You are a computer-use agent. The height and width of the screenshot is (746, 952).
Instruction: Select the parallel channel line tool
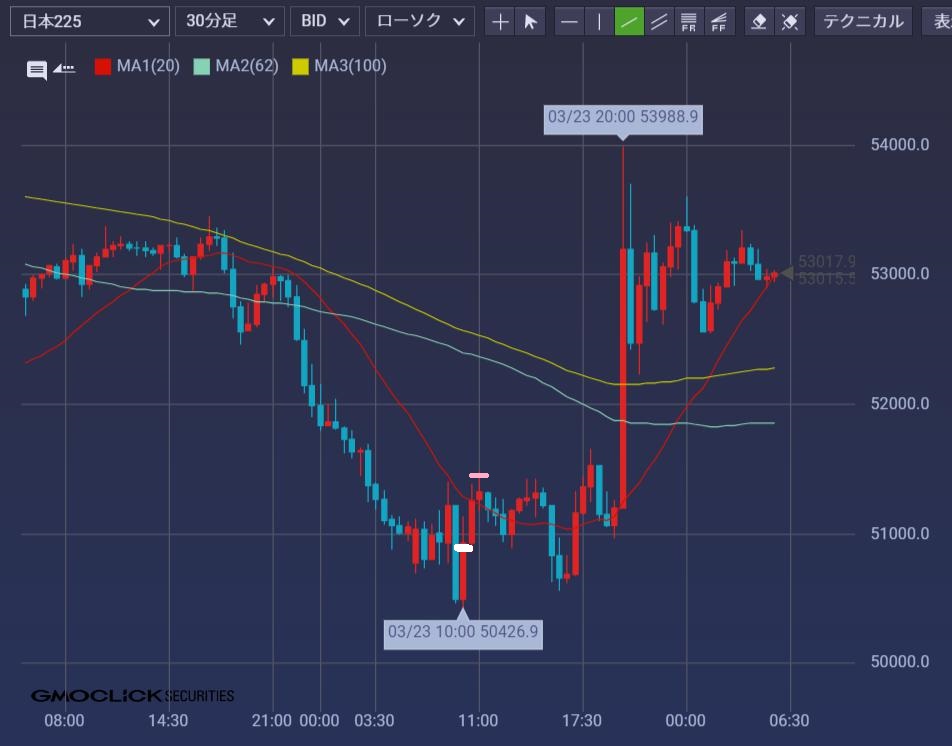[659, 21]
